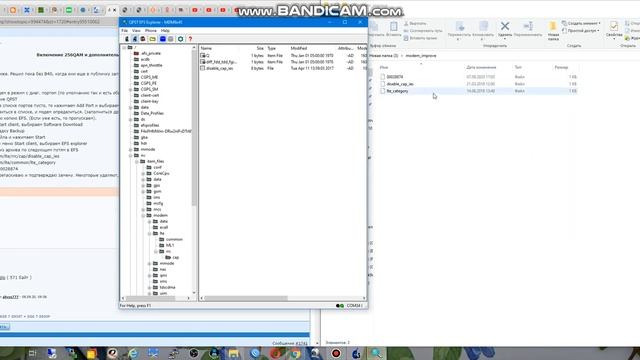Select the hdr folder in tree
The image size is (640, 360).
(140, 143)
